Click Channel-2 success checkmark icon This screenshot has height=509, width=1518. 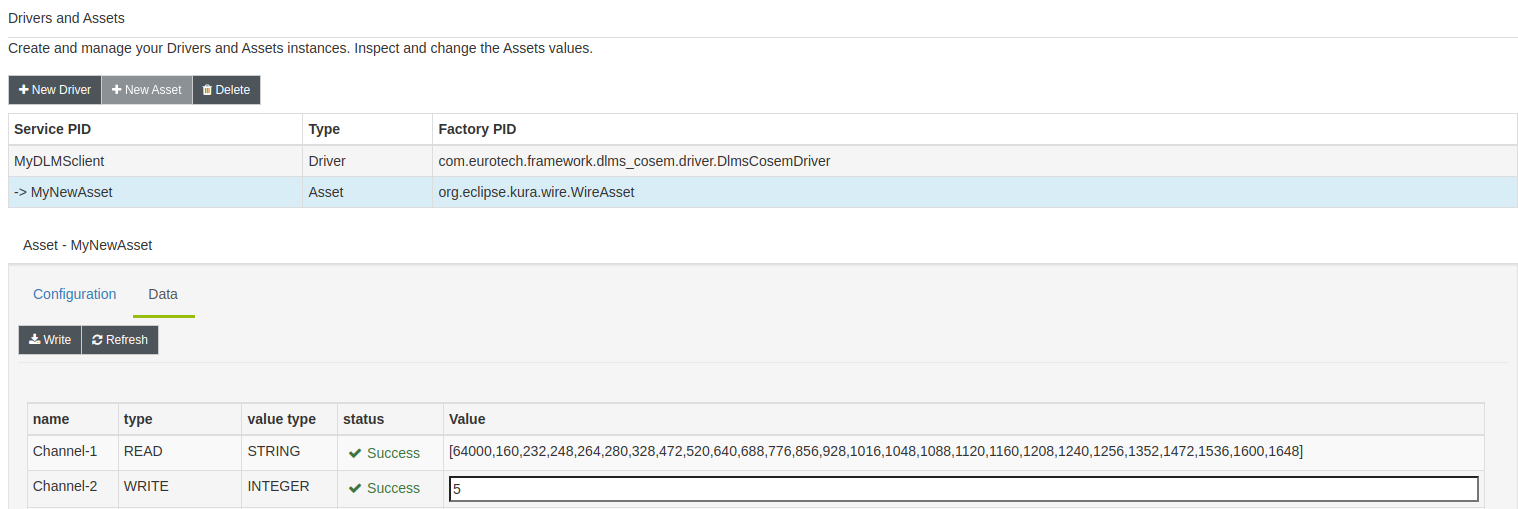(x=355, y=488)
